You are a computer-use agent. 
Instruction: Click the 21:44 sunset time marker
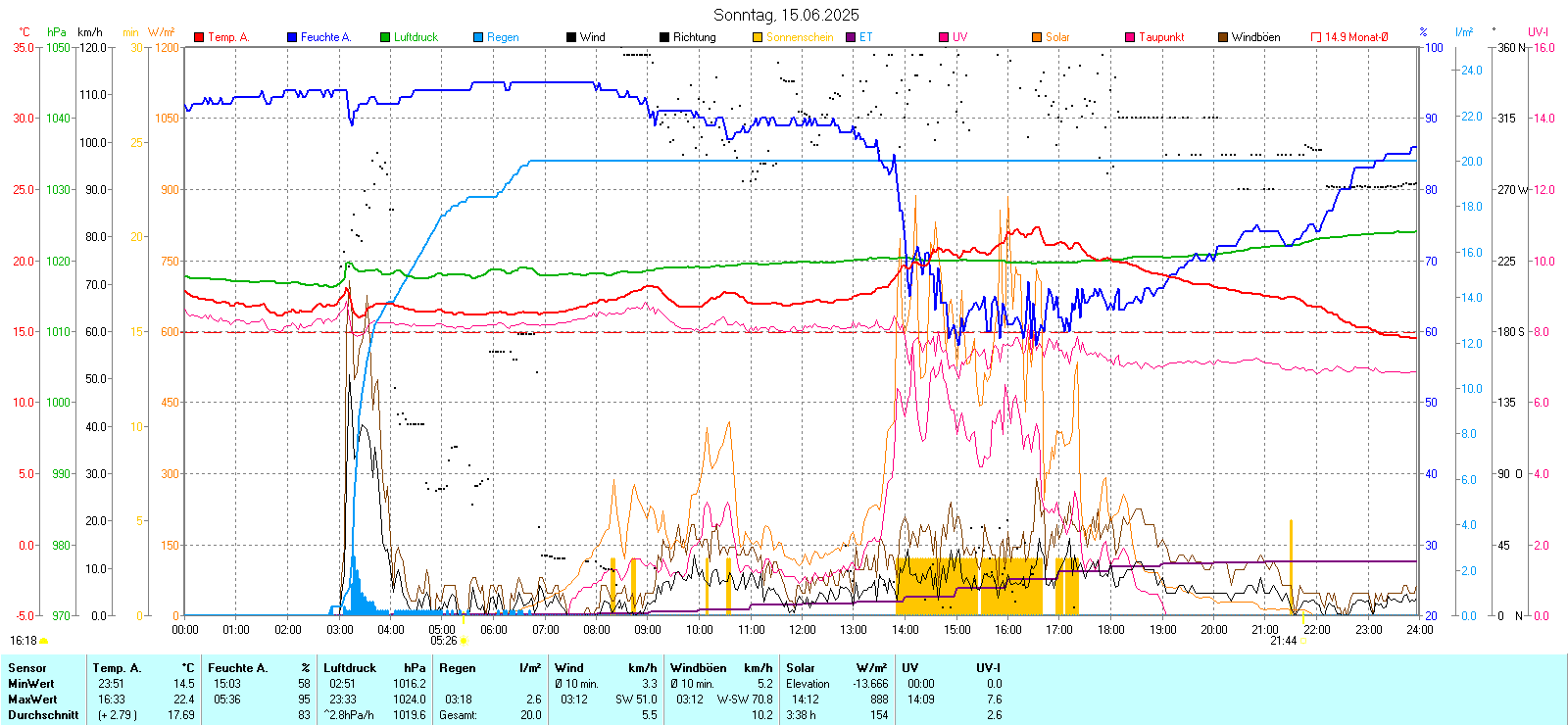[x=1283, y=641]
